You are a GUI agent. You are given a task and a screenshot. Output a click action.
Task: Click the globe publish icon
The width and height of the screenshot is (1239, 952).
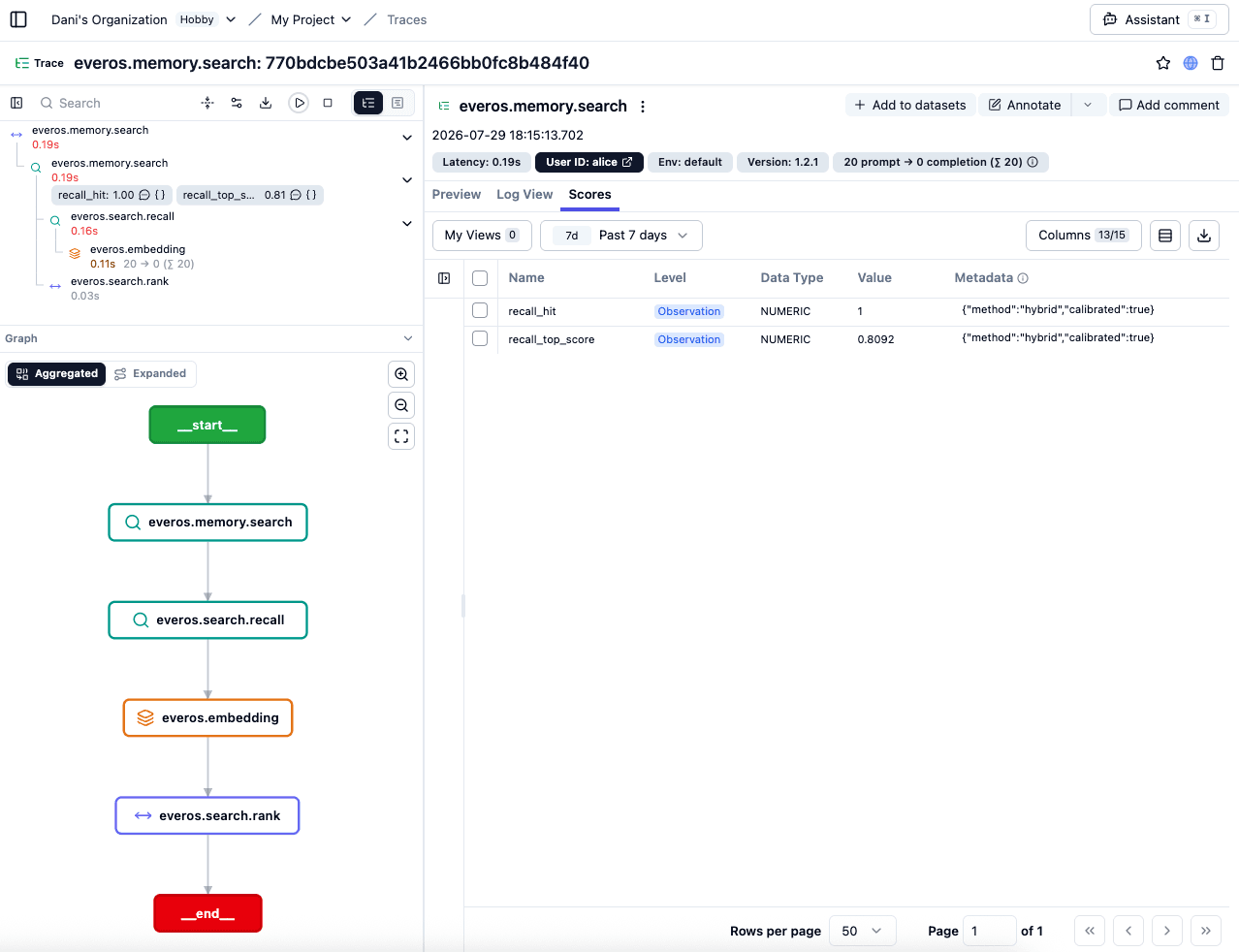pyautogui.click(x=1191, y=63)
